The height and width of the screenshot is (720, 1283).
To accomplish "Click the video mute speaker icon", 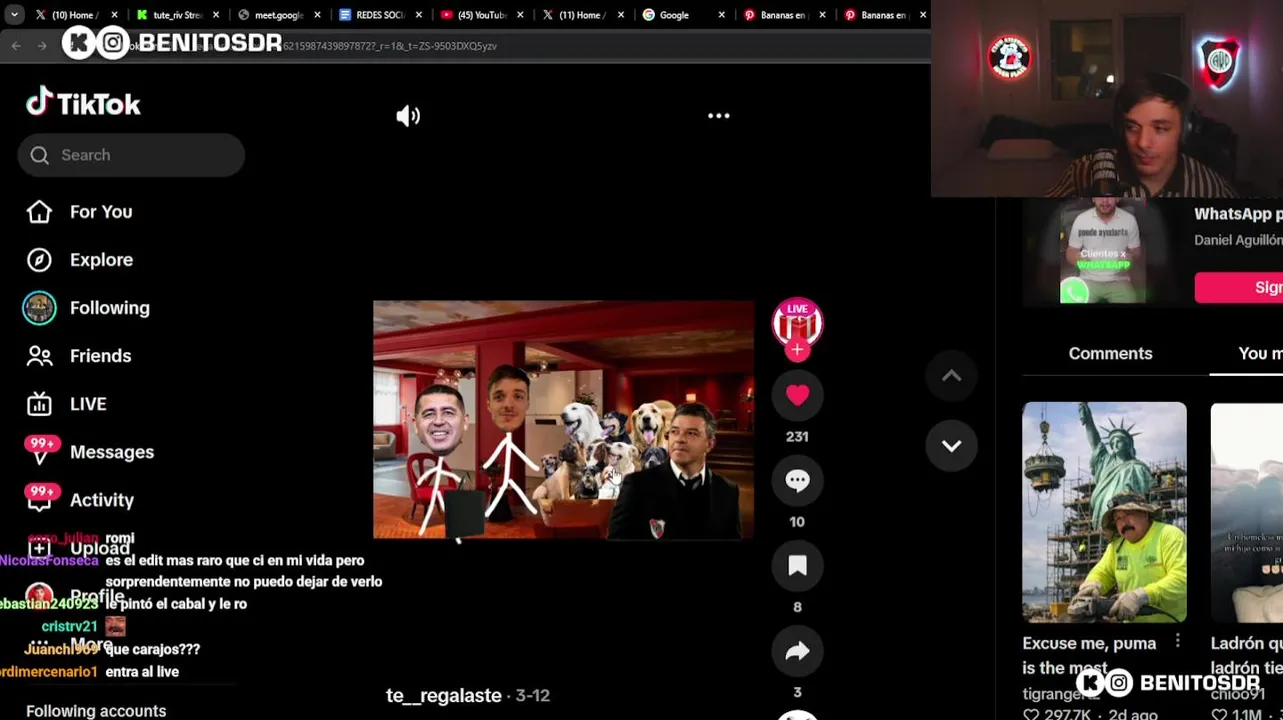I will 408,116.
